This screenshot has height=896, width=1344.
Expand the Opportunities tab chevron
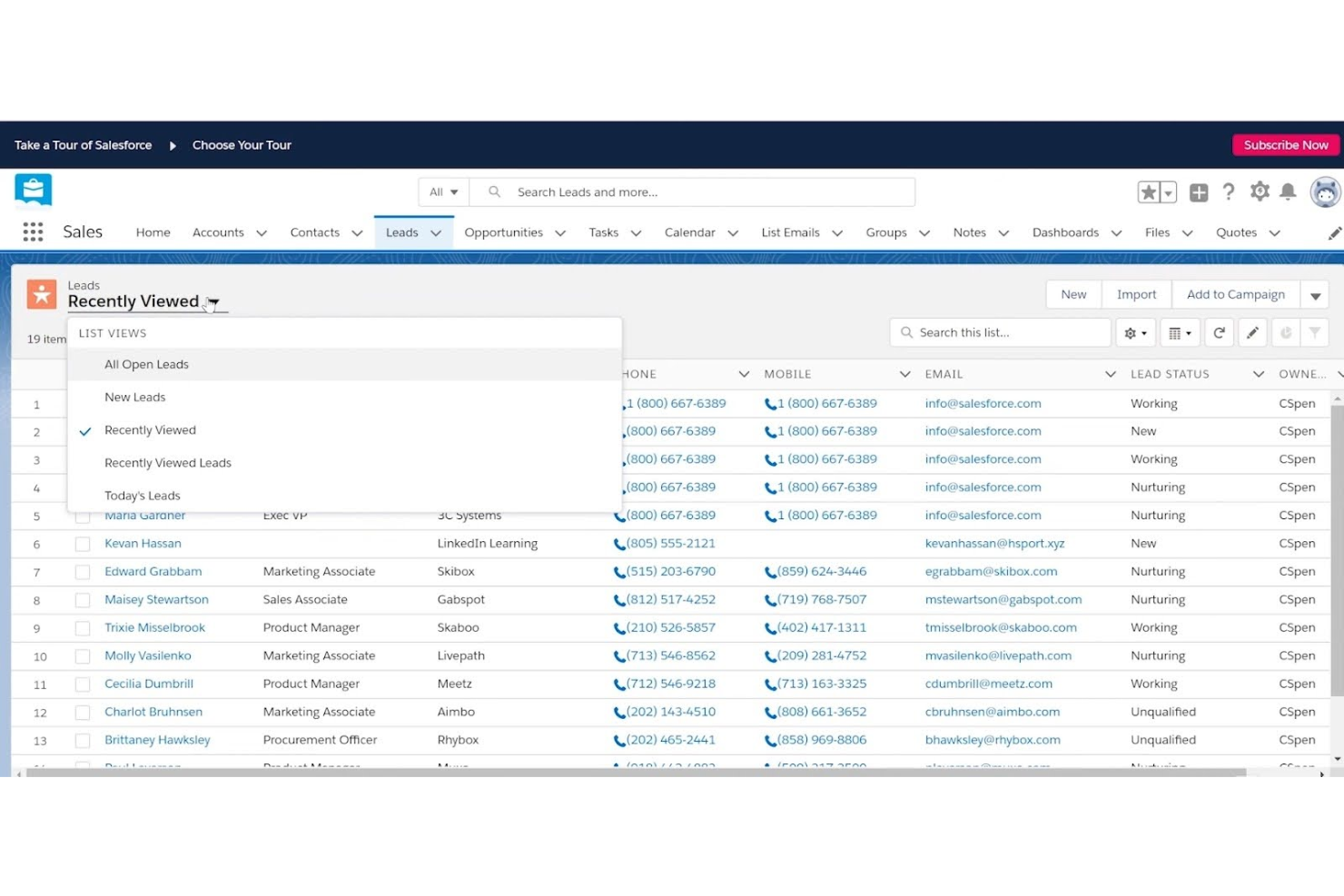tap(560, 233)
